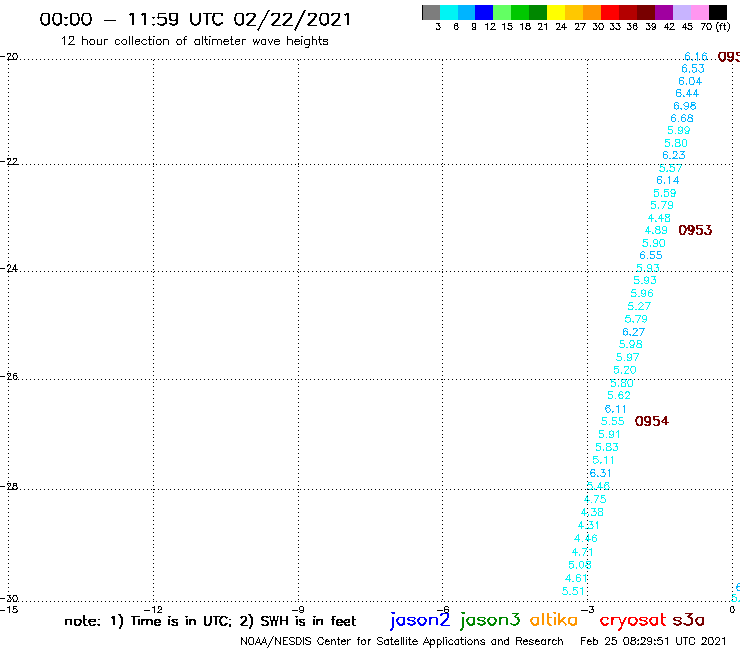Click the 4.61 wave height value

[576, 578]
